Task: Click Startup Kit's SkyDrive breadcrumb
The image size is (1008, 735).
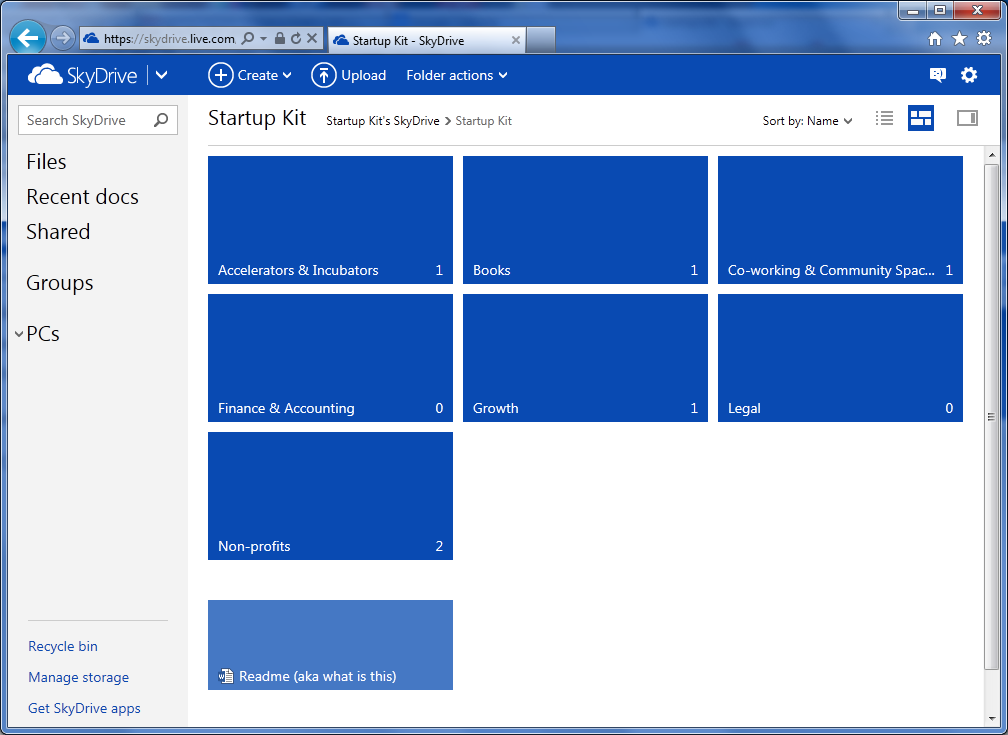Action: 382,121
